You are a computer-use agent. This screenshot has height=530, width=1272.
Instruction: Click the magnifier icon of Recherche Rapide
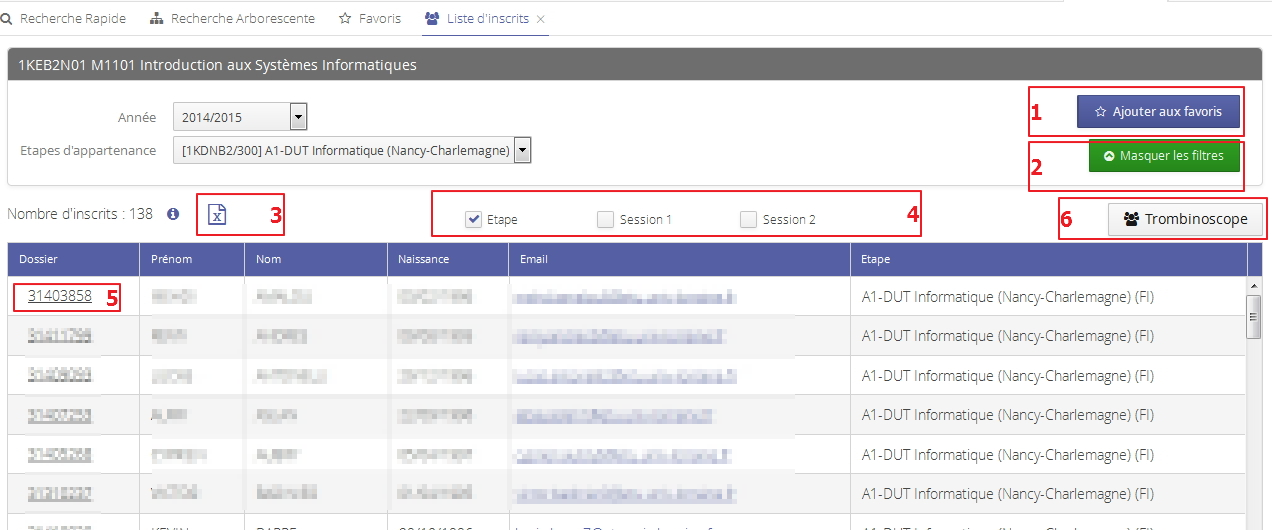[8, 19]
